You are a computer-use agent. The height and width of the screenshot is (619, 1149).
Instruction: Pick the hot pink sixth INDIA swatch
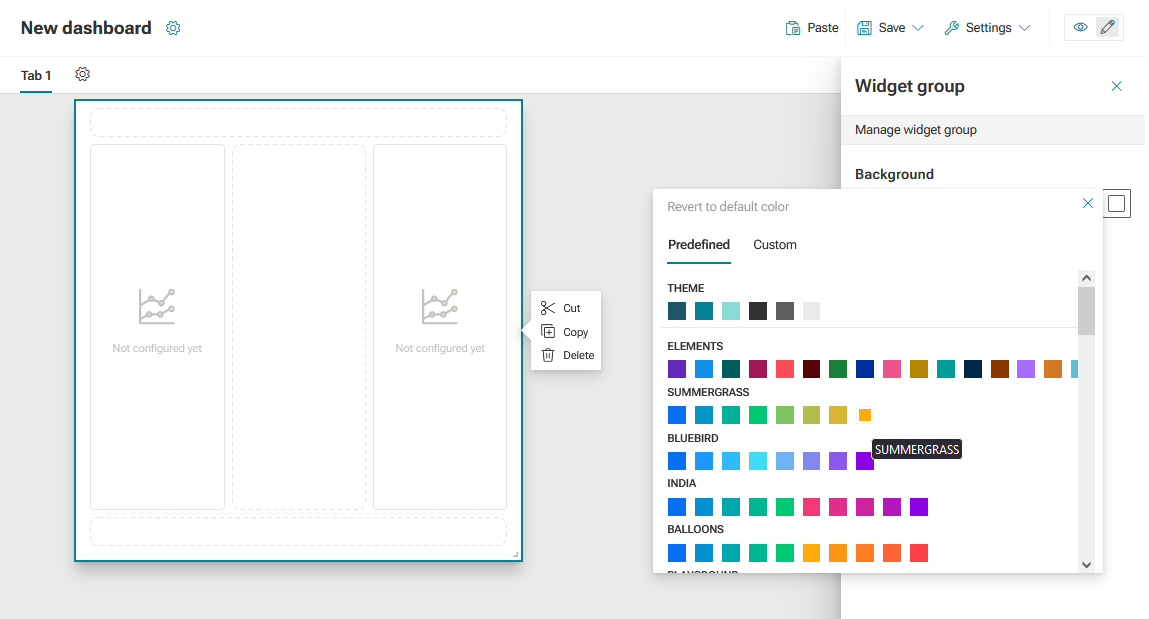tap(811, 507)
